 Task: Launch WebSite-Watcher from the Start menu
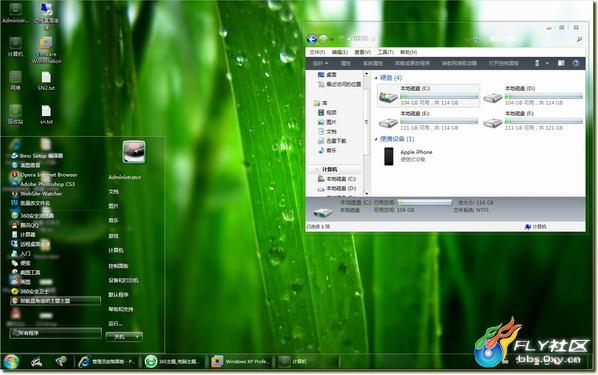pyautogui.click(x=37, y=194)
